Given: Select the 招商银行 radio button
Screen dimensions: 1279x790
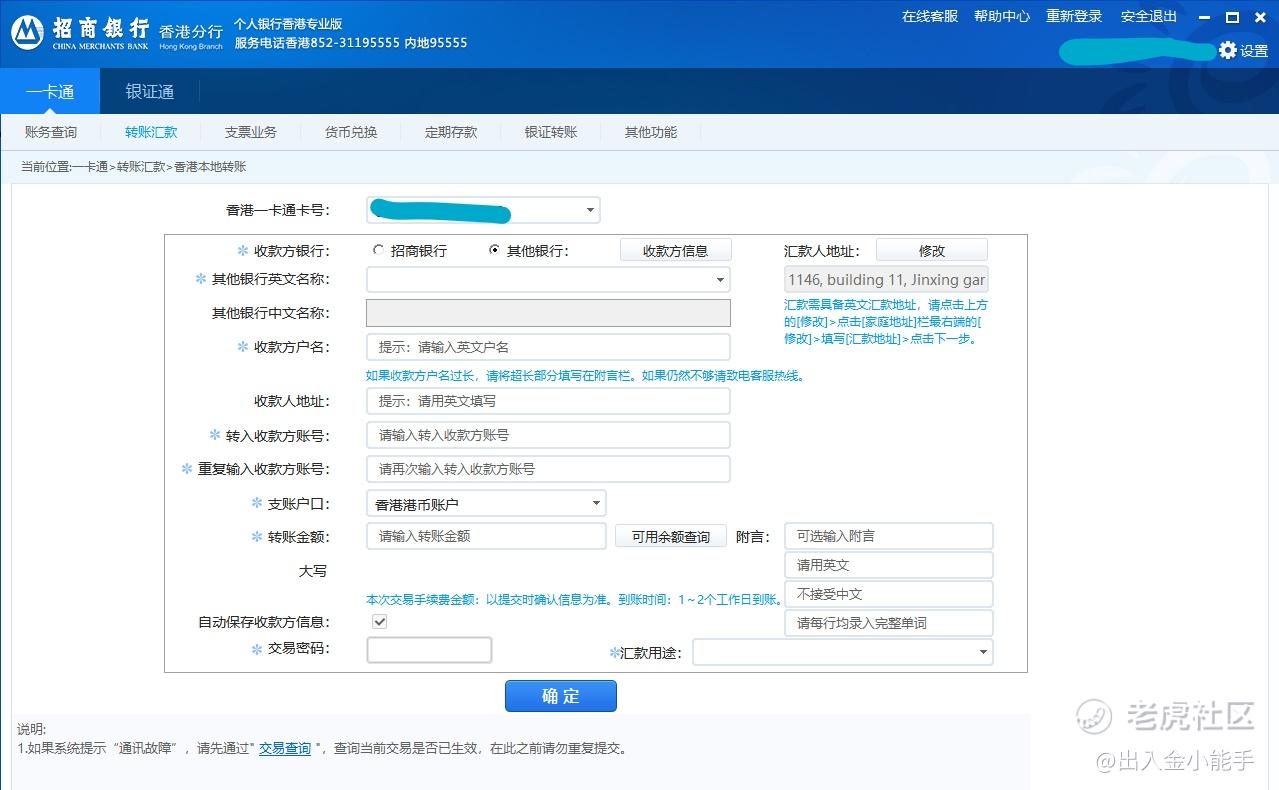Looking at the screenshot, I should pos(377,250).
